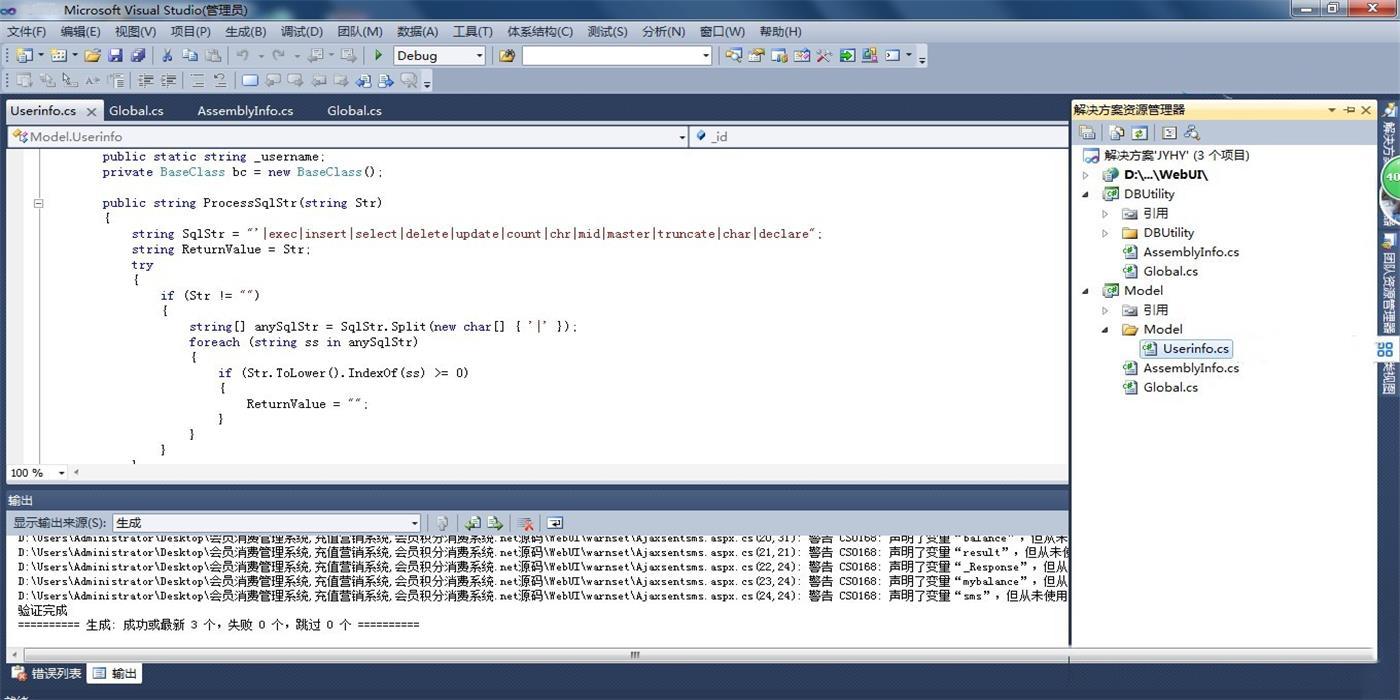Toggle auto-hide pin on Solution Explorer
Screen dimensions: 1400x700
click(x=1349, y=110)
